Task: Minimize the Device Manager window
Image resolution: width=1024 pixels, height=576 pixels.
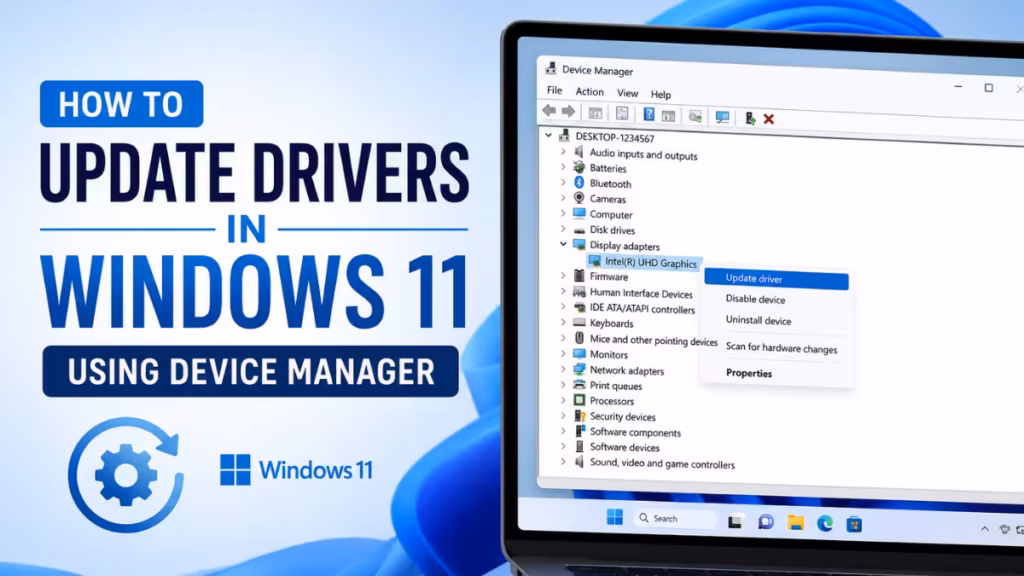Action: point(958,86)
